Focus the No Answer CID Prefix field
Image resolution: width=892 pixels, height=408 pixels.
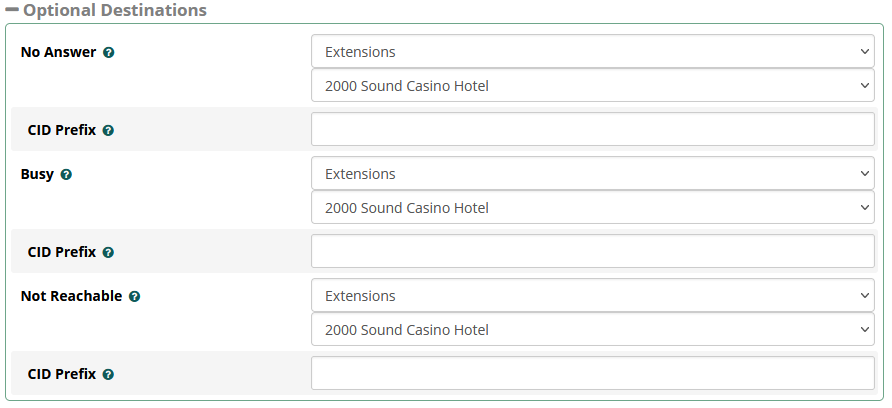(x=593, y=130)
